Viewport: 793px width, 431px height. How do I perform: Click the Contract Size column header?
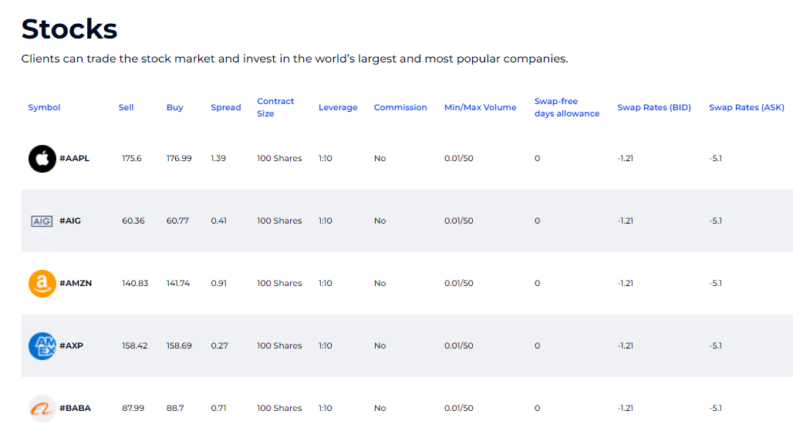[275, 107]
